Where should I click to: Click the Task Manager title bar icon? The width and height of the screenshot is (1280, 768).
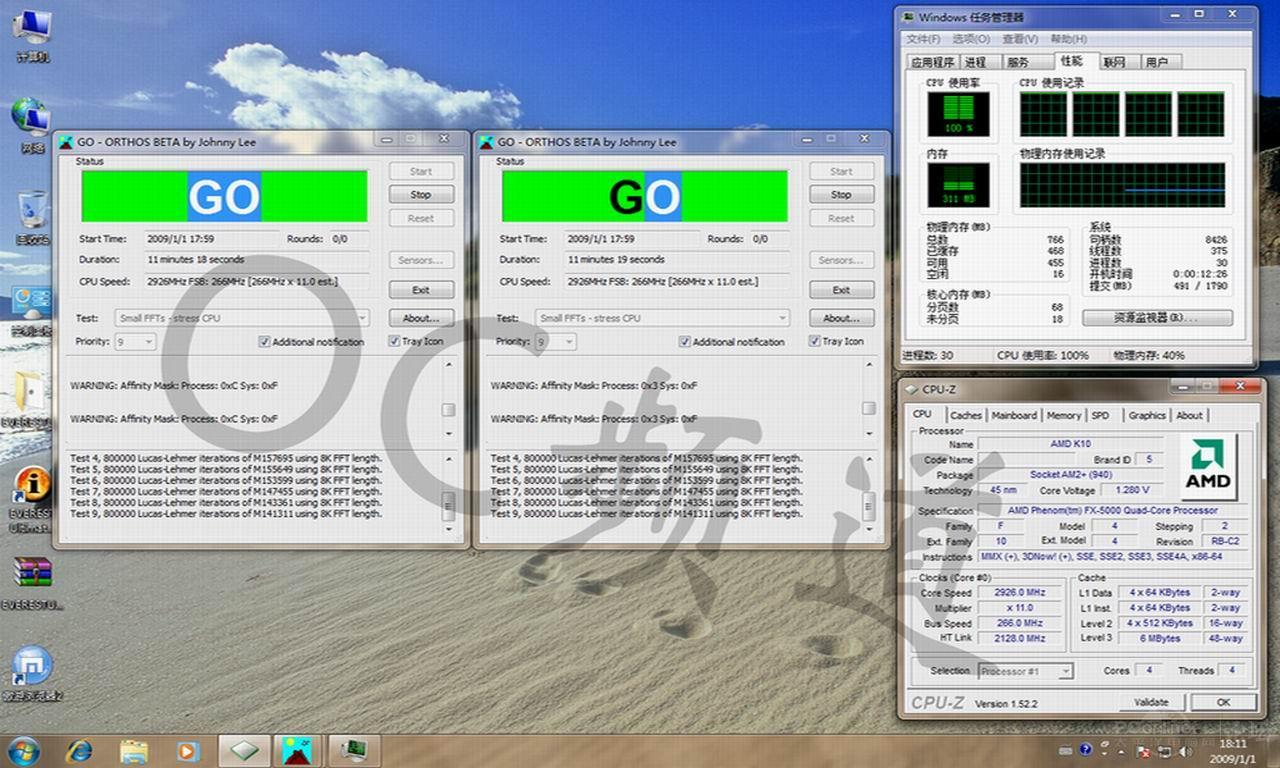[x=908, y=17]
